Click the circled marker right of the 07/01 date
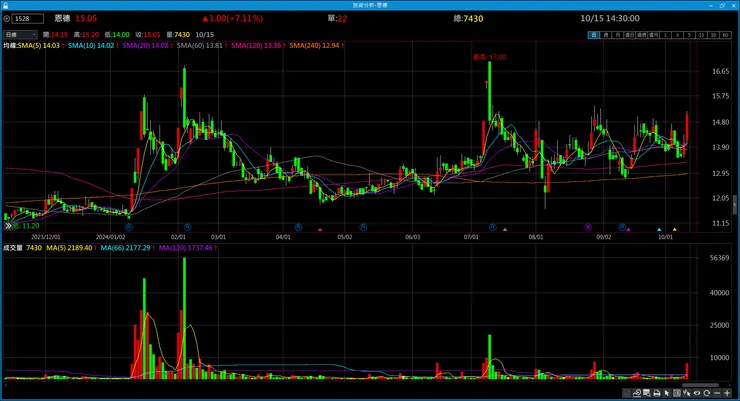 pyautogui.click(x=493, y=227)
